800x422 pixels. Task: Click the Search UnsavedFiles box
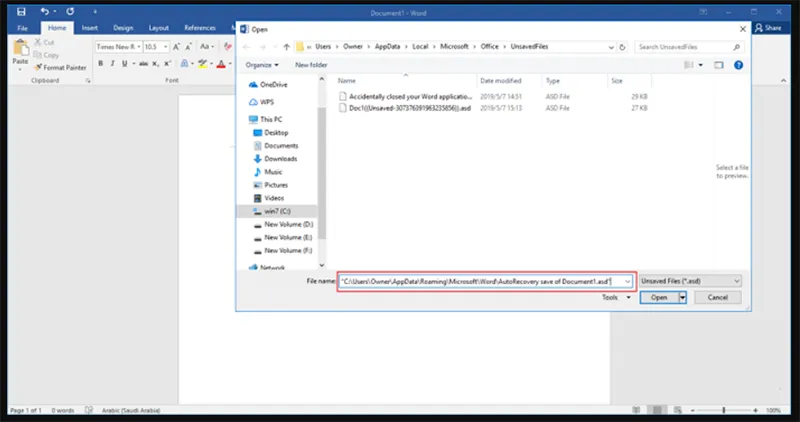point(689,47)
